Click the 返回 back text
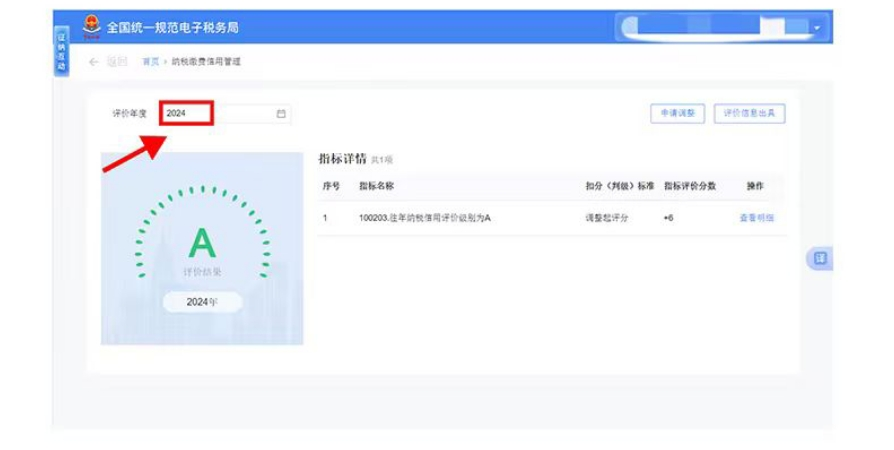 (x=116, y=62)
